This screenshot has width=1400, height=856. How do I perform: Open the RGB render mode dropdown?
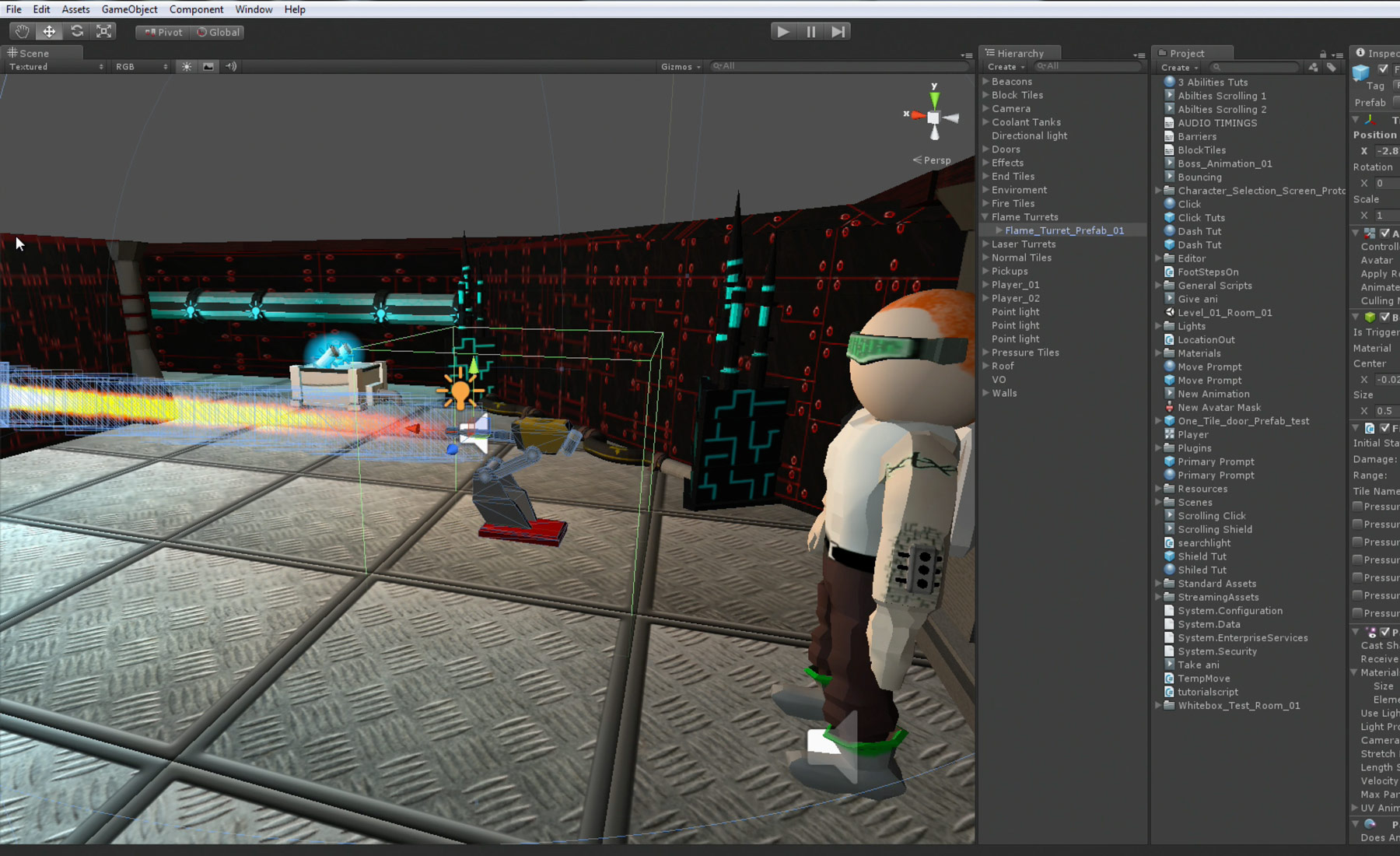point(142,67)
